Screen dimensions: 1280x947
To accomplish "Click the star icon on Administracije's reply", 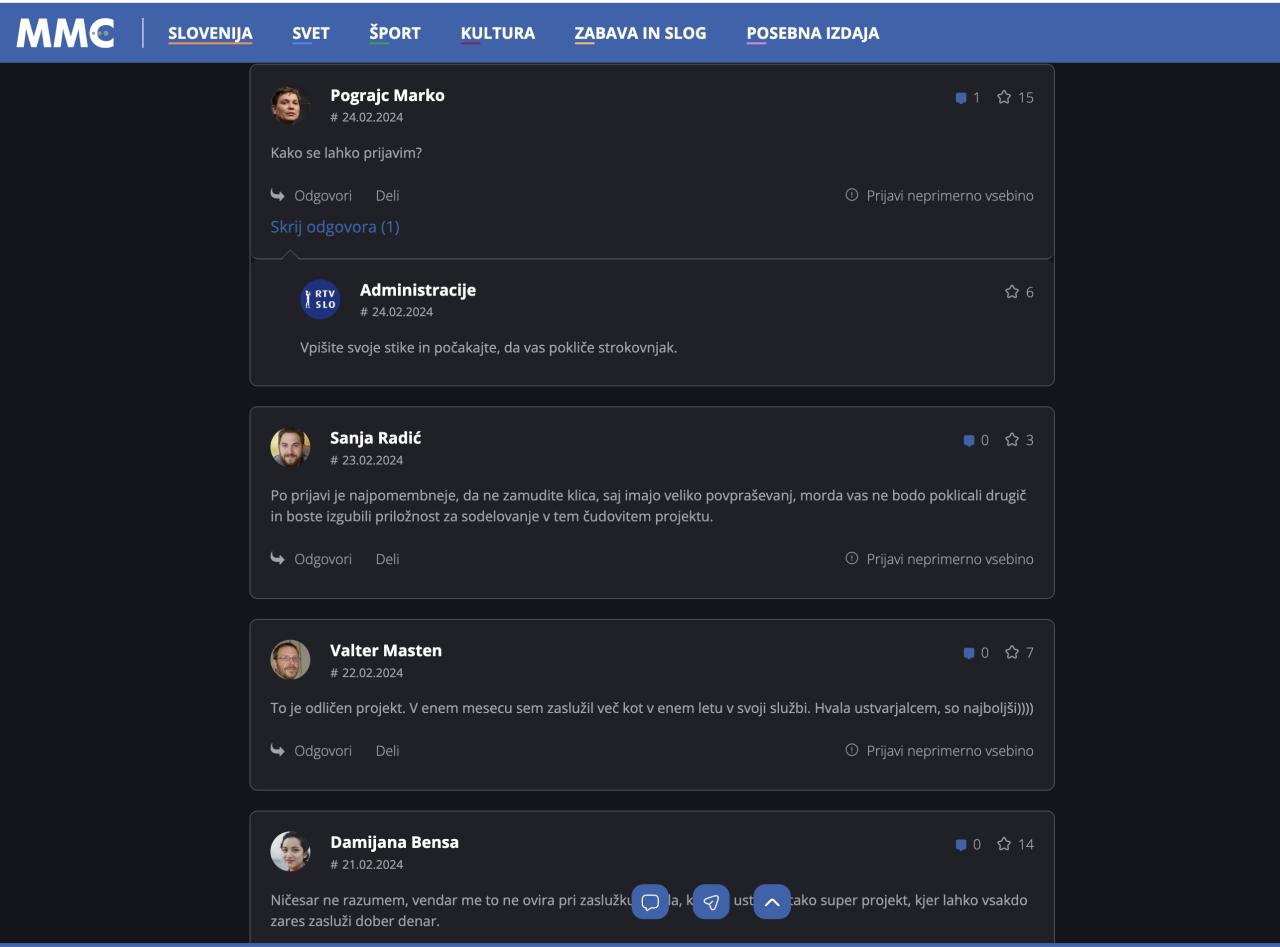I will pos(1012,292).
